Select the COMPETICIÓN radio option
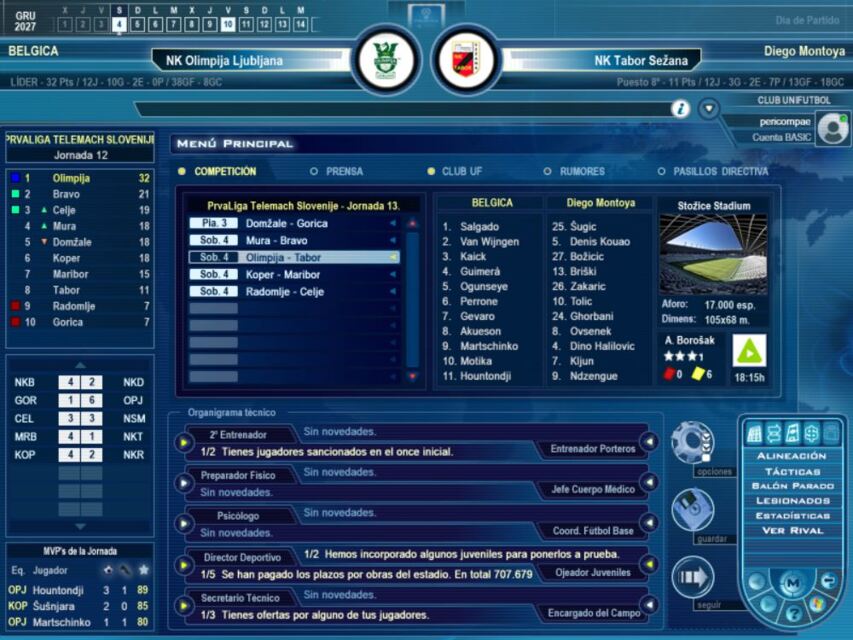 point(182,171)
